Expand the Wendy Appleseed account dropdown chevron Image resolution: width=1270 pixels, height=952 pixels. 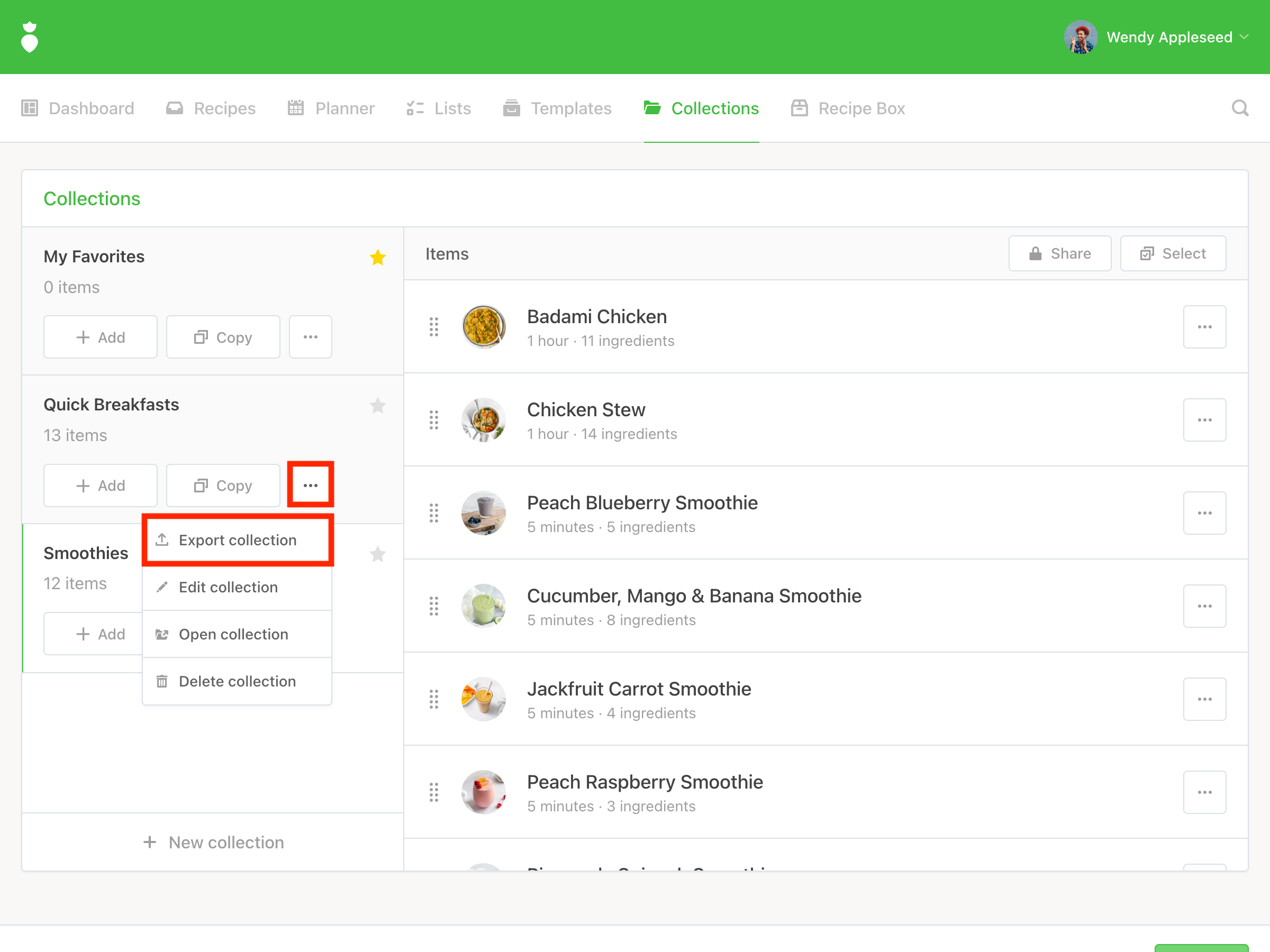click(x=1245, y=38)
